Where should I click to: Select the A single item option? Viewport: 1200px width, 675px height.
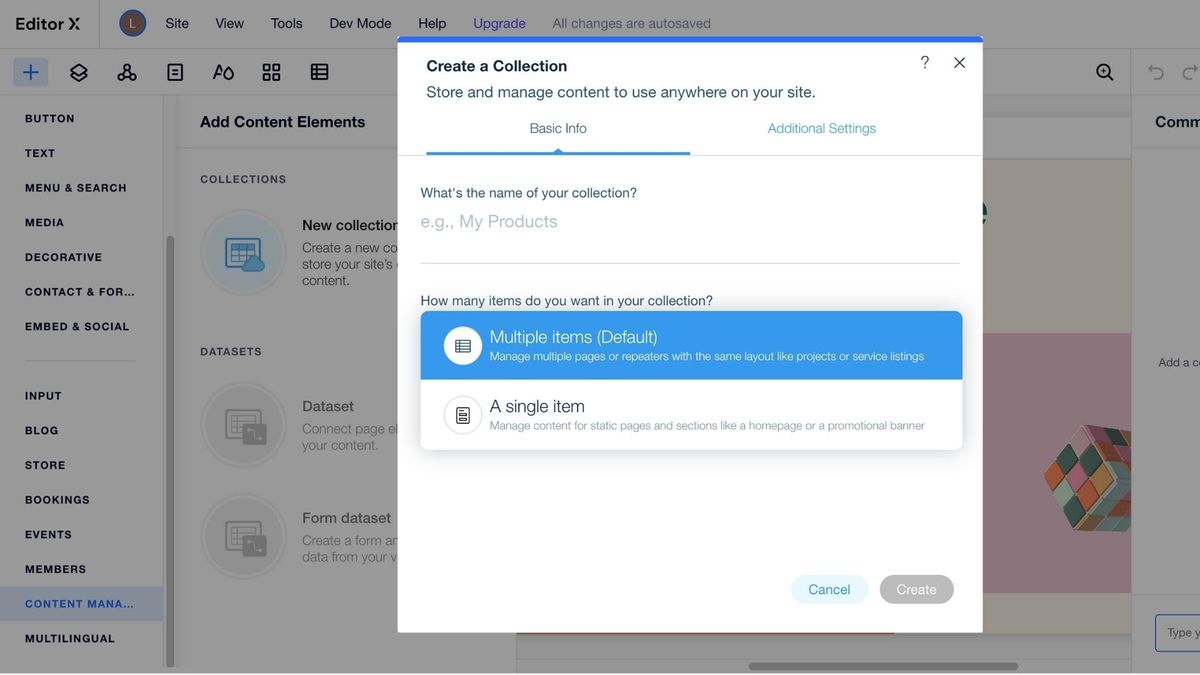pyautogui.click(x=691, y=415)
